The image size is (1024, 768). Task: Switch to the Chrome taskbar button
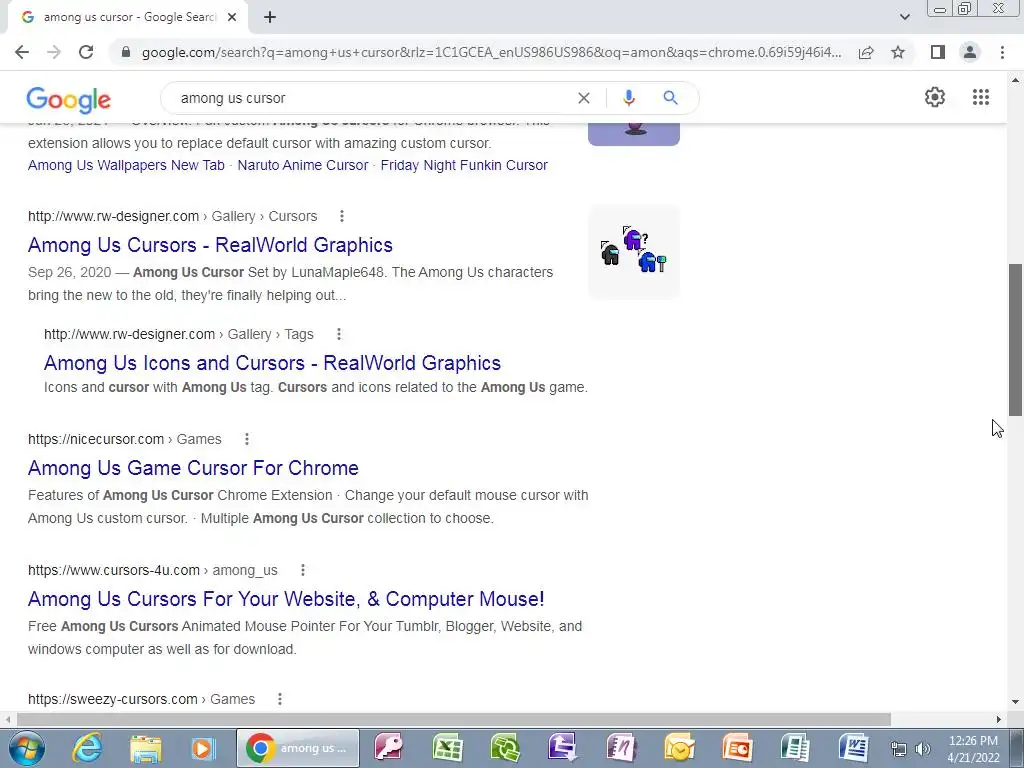pos(298,748)
